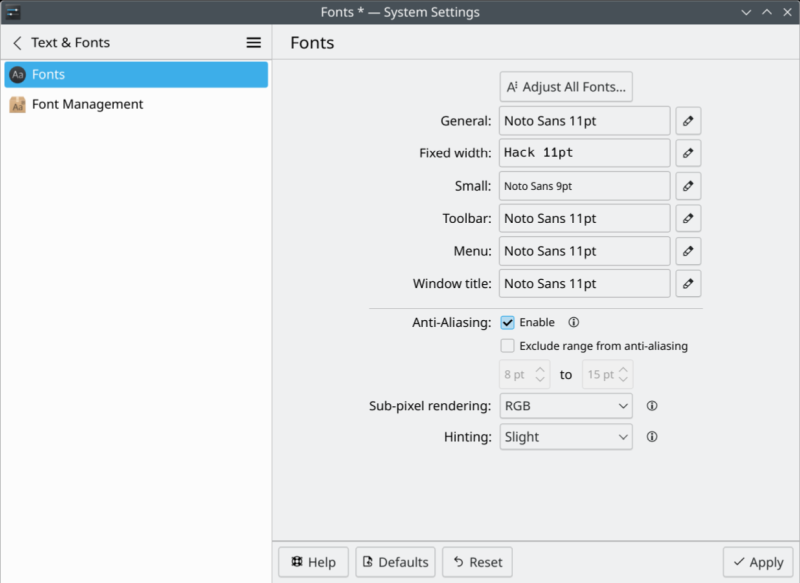Increase the 8 pt value with the stepper

pos(538,370)
